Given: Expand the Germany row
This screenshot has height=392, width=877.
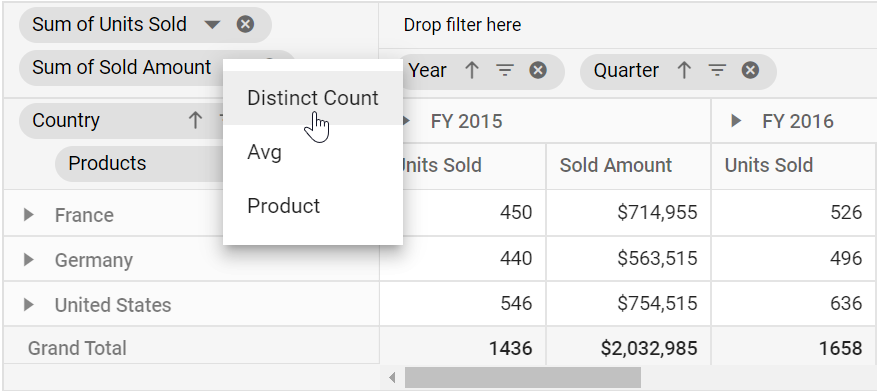Looking at the screenshot, I should click(x=29, y=259).
